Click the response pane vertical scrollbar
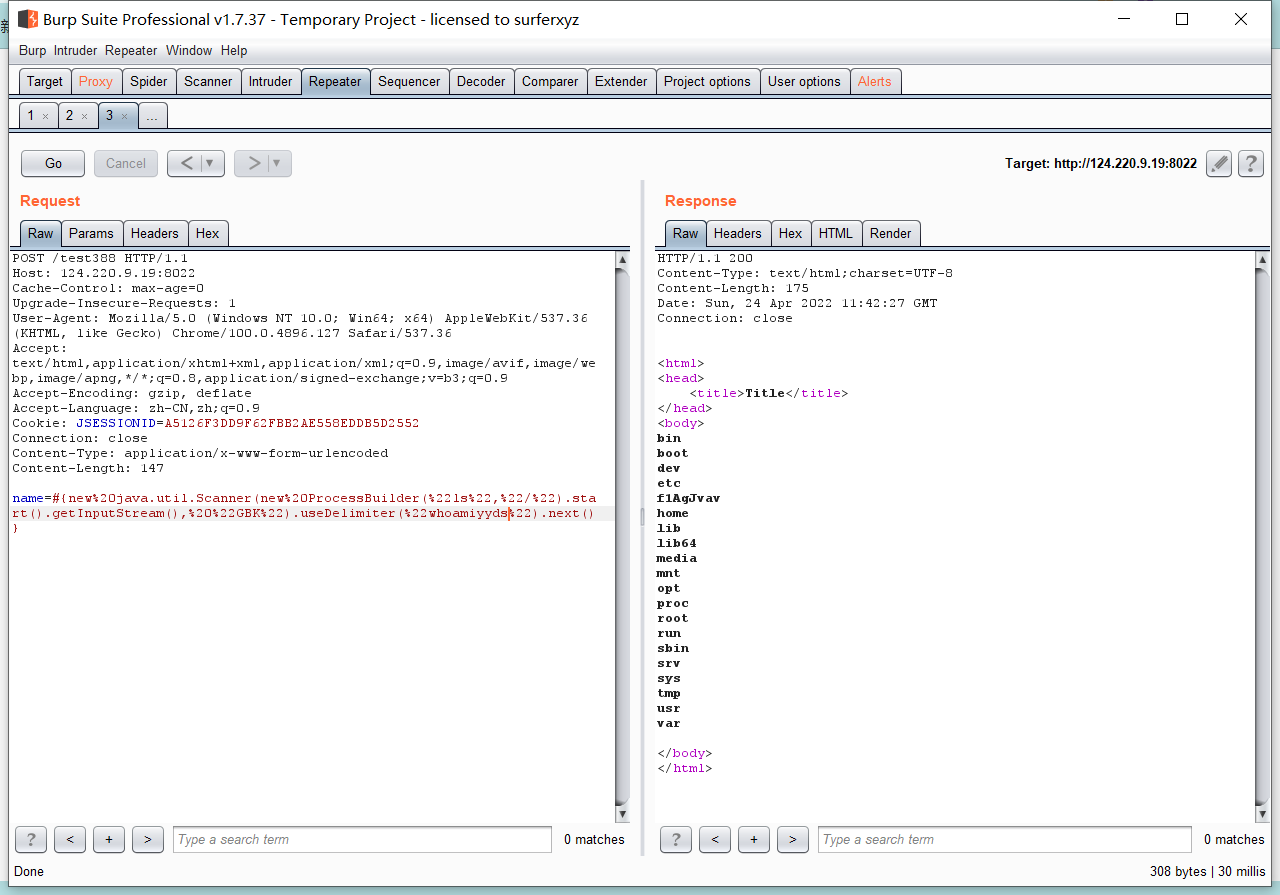The height and width of the screenshot is (895, 1280). click(1262, 536)
